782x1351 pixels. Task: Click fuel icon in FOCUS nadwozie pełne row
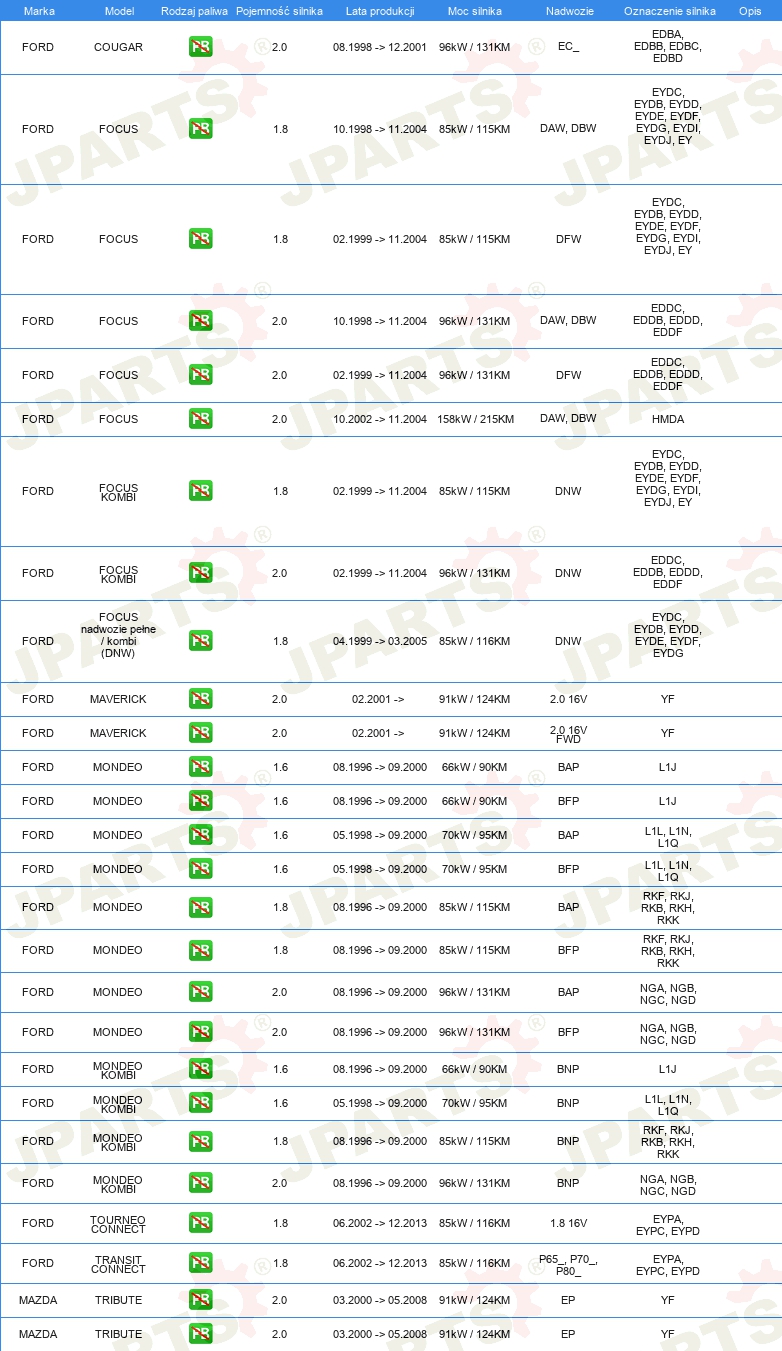[x=201, y=641]
